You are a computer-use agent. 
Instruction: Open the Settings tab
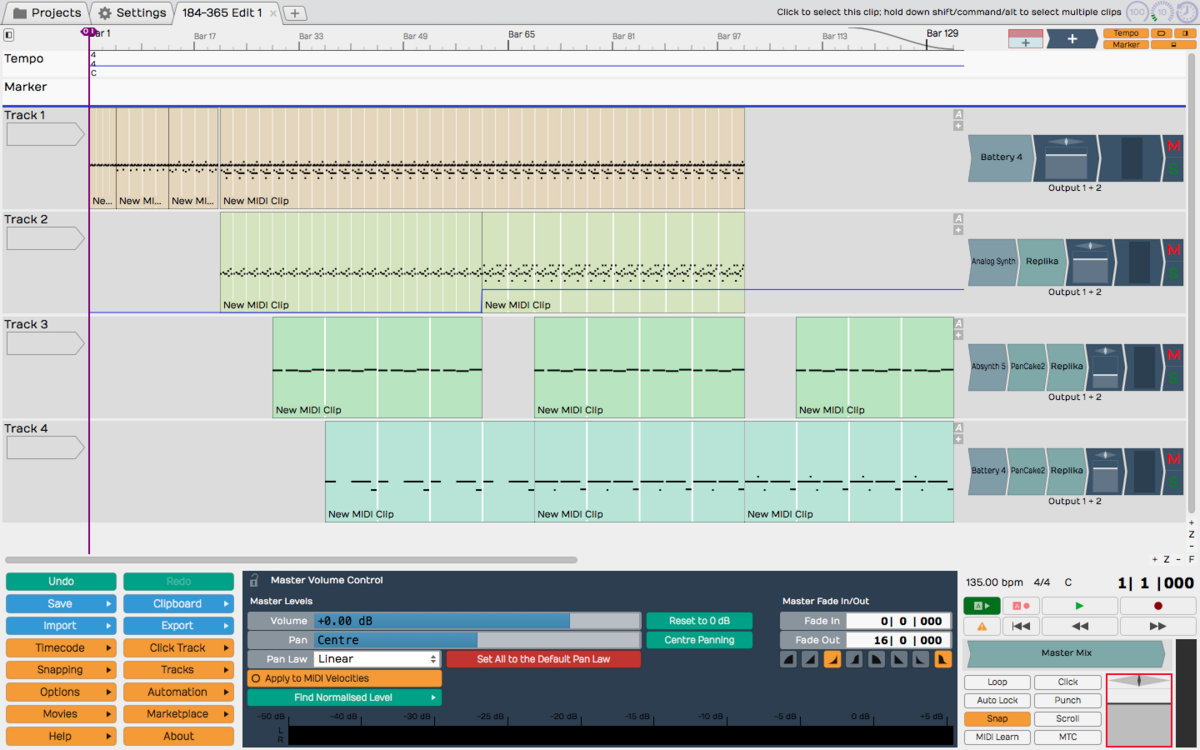(132, 13)
